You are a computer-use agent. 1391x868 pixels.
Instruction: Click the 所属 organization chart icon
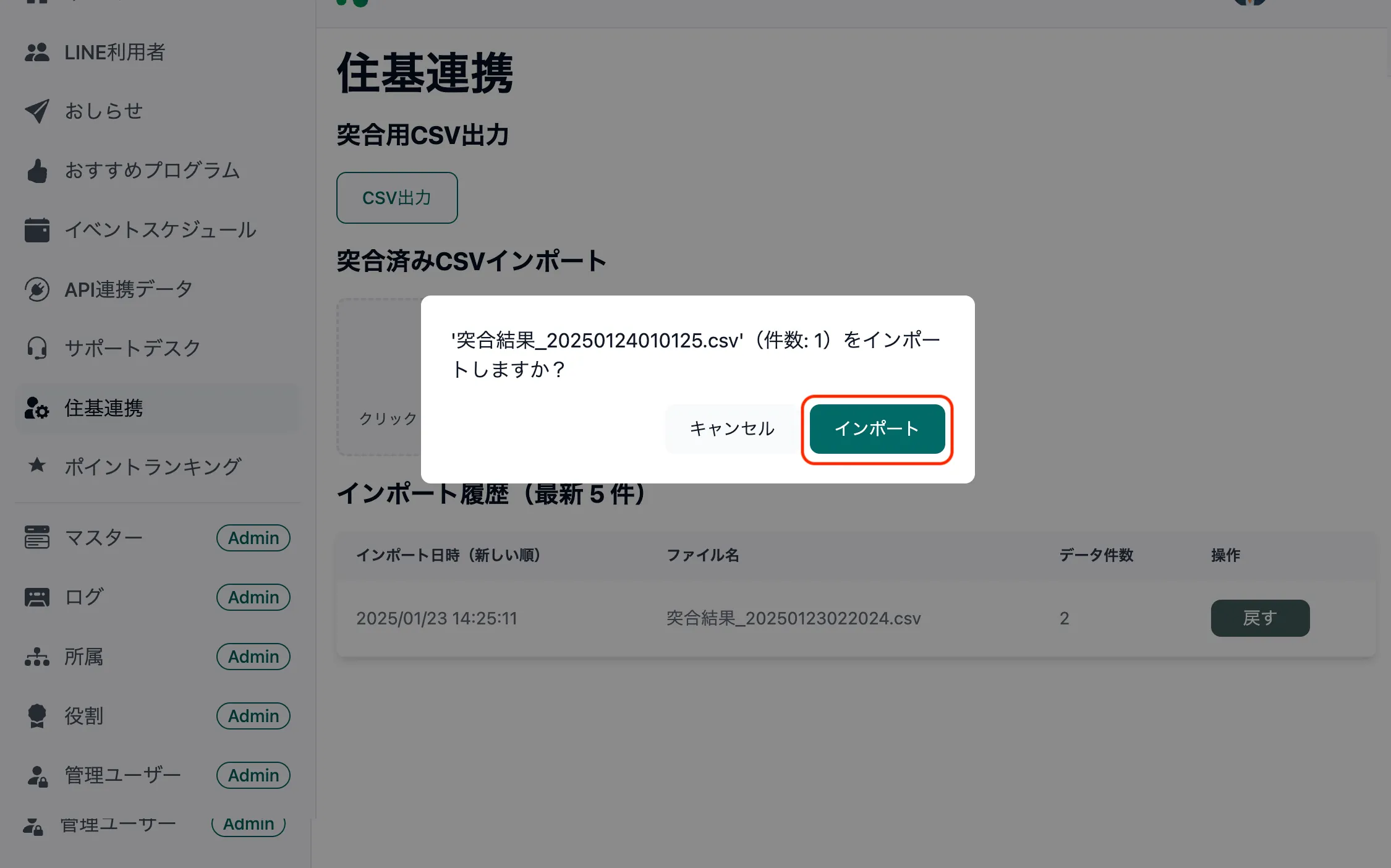pyautogui.click(x=36, y=657)
